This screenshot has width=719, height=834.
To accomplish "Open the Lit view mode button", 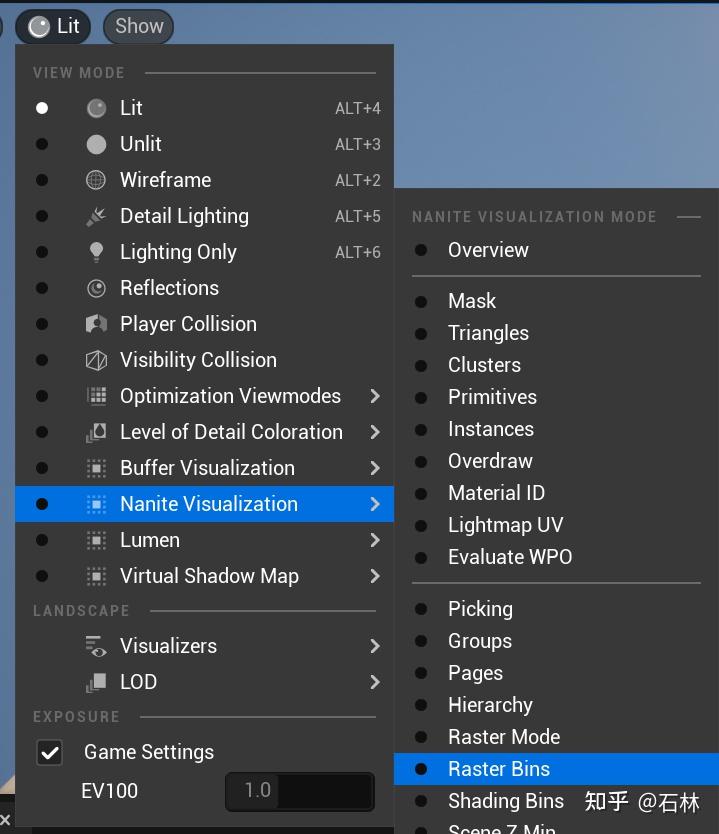I will point(54,26).
